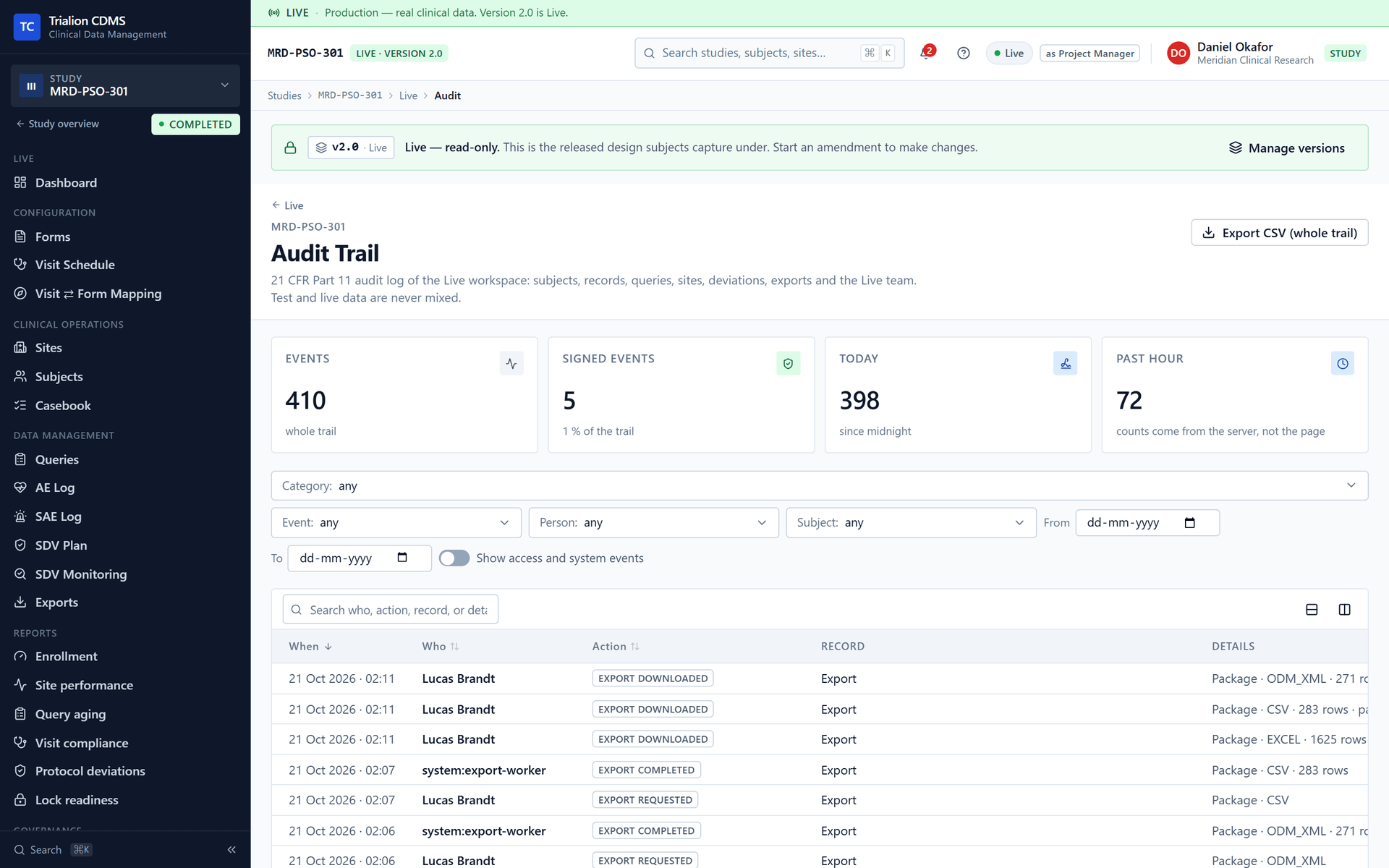
Task: Click the Live environment pill in the header
Action: click(1008, 54)
